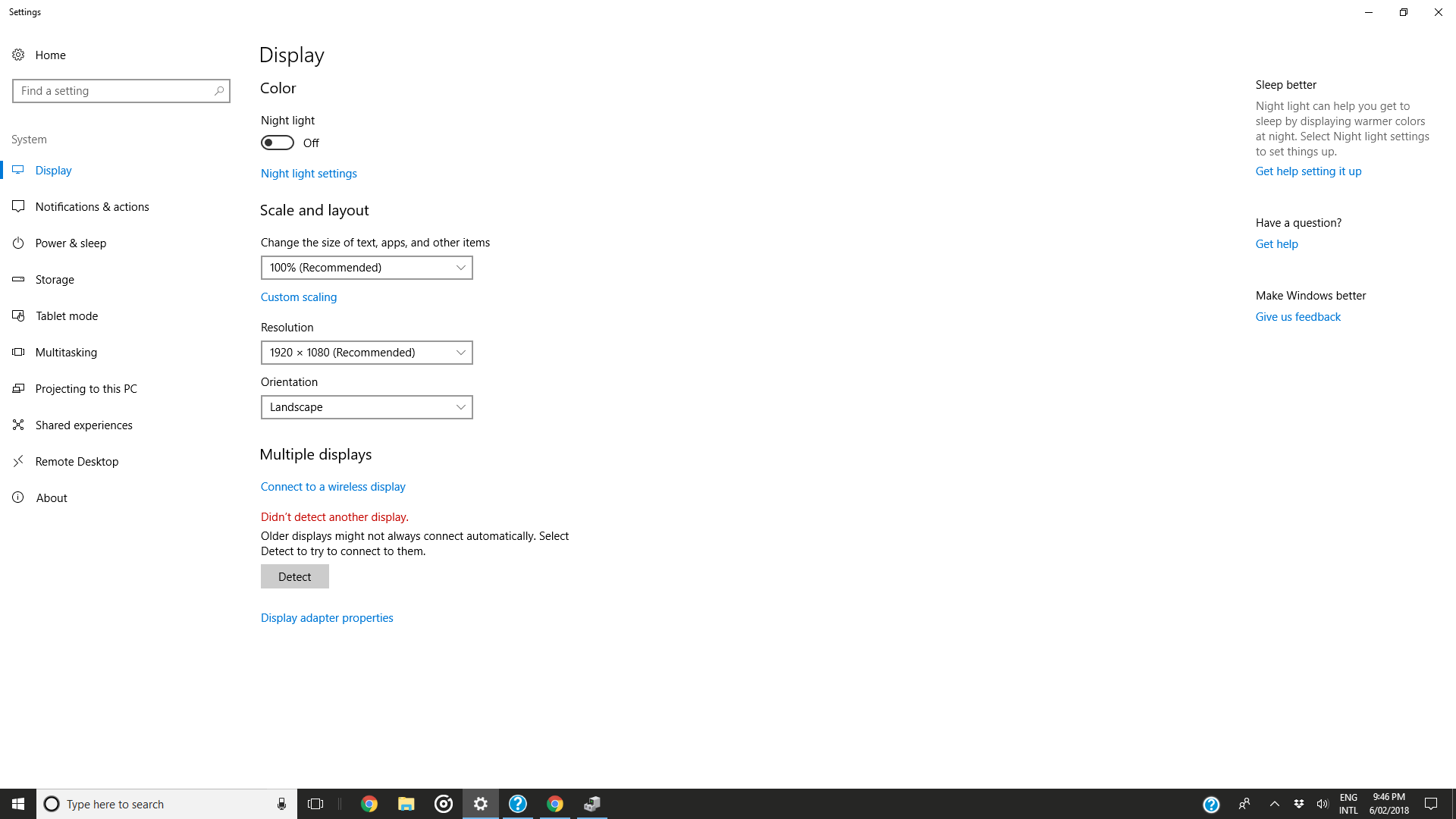Open the volume icon in the system tray

(x=1323, y=804)
